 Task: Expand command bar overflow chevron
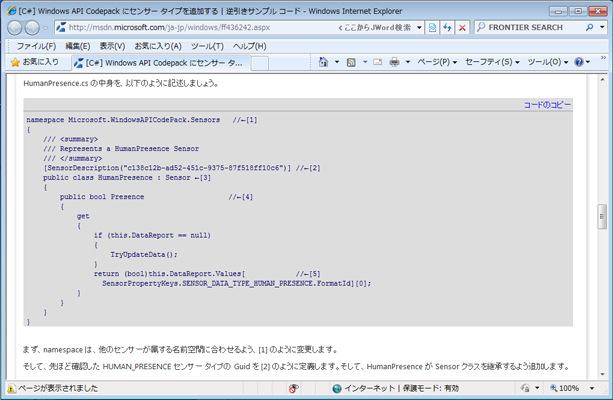tap(603, 57)
